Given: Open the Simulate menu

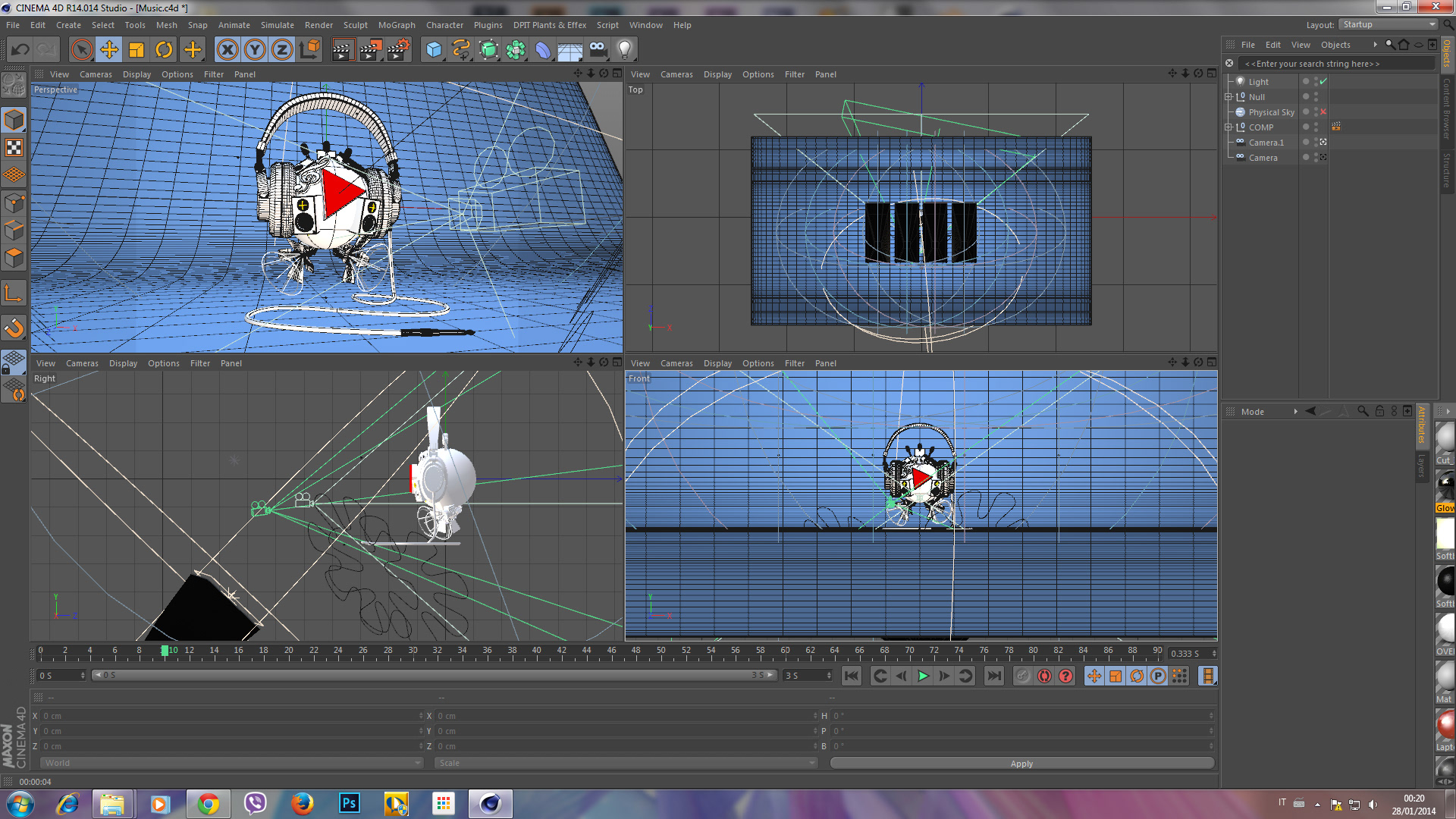Looking at the screenshot, I should pyautogui.click(x=277, y=25).
